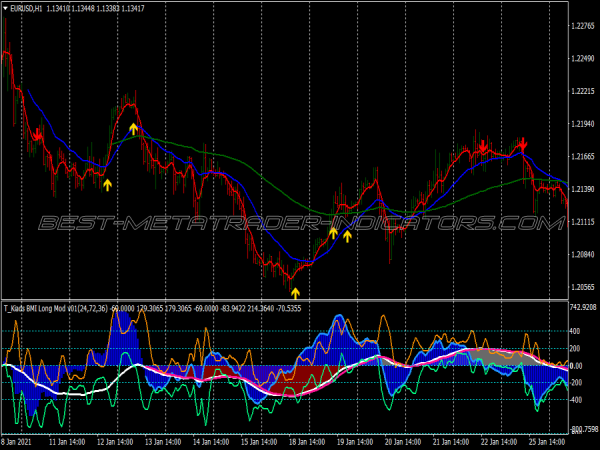
Task: Click the 1.22765 price level on axis
Action: (x=583, y=26)
